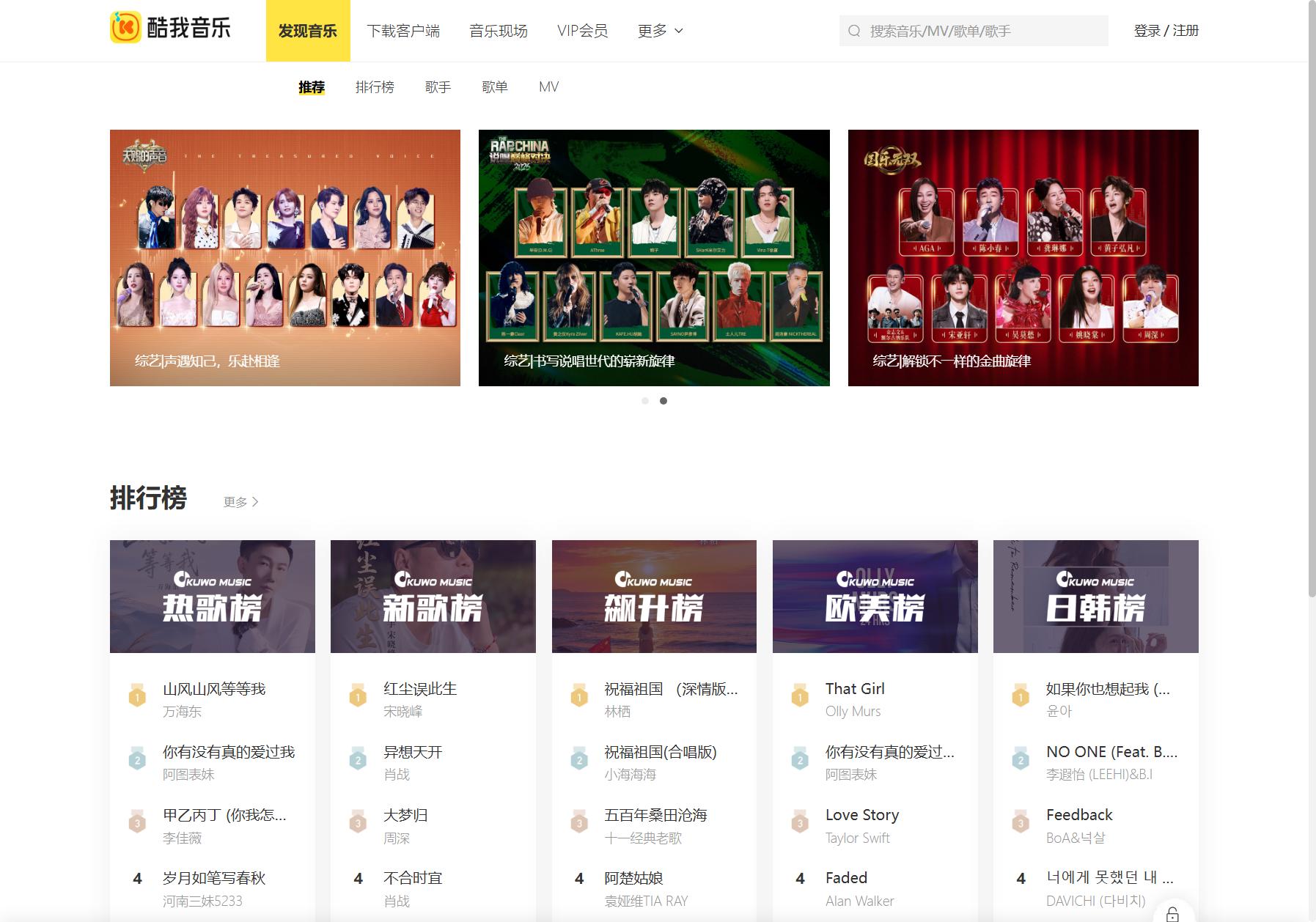Open the 新歌榜 chart cover

tap(433, 597)
